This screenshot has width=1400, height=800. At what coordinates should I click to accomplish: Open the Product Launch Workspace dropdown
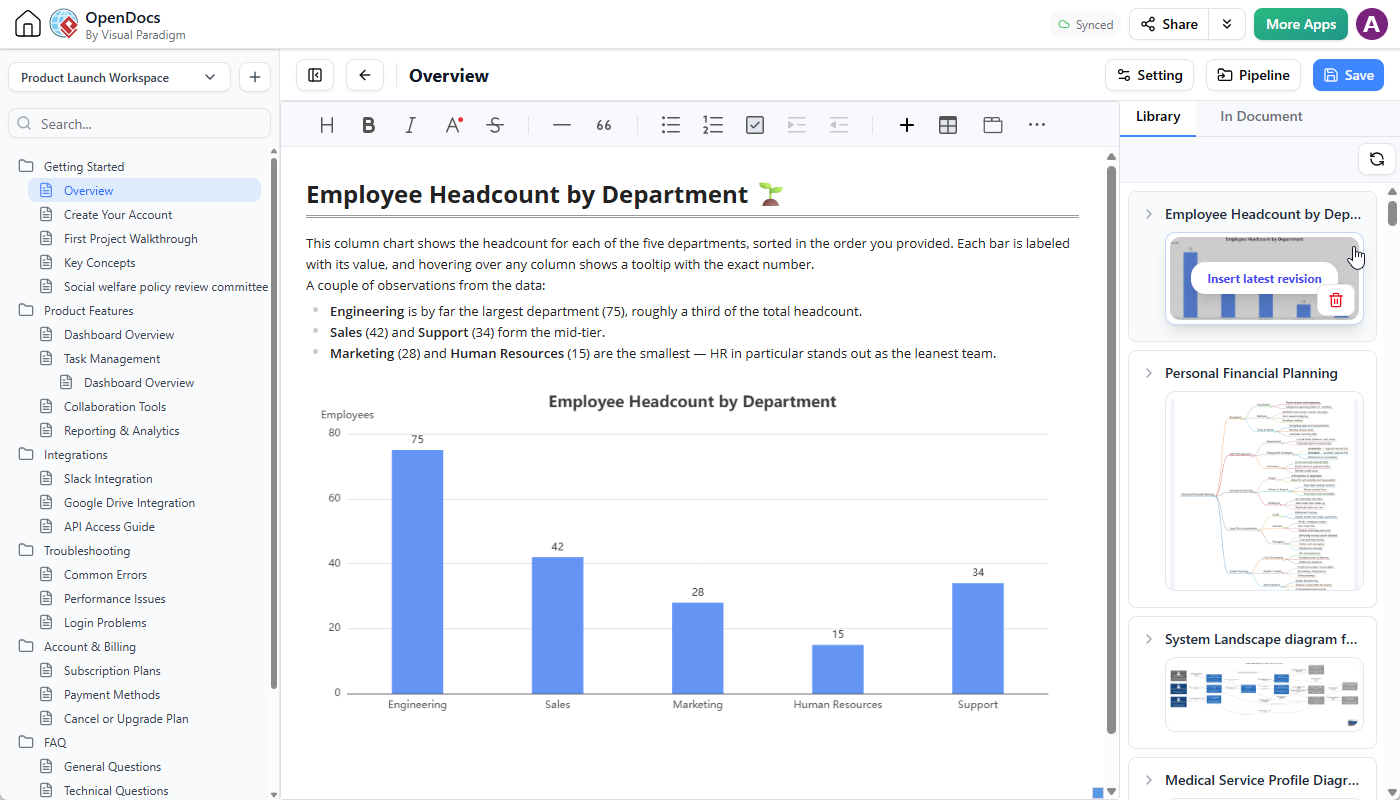click(x=119, y=77)
